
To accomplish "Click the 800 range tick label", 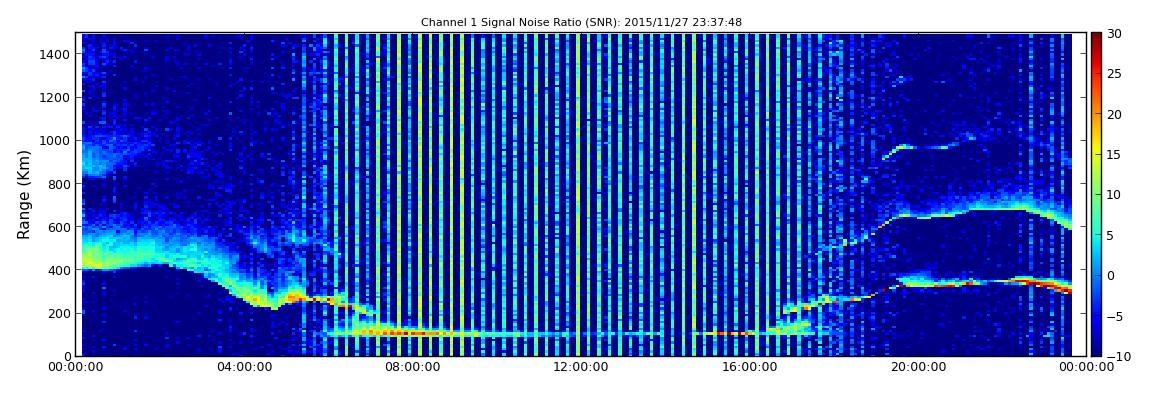I will 59,184.
